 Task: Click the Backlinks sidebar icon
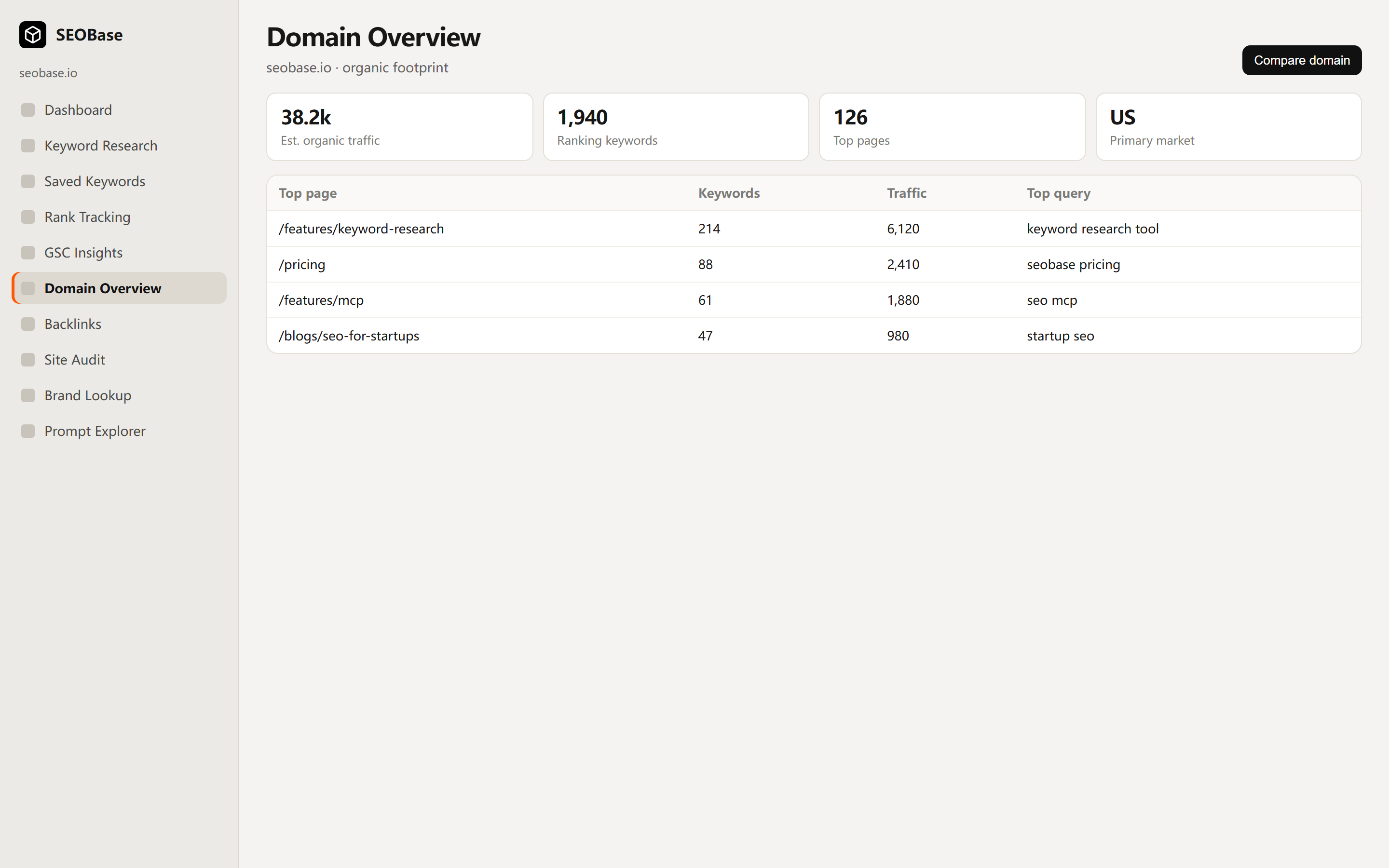click(x=28, y=324)
